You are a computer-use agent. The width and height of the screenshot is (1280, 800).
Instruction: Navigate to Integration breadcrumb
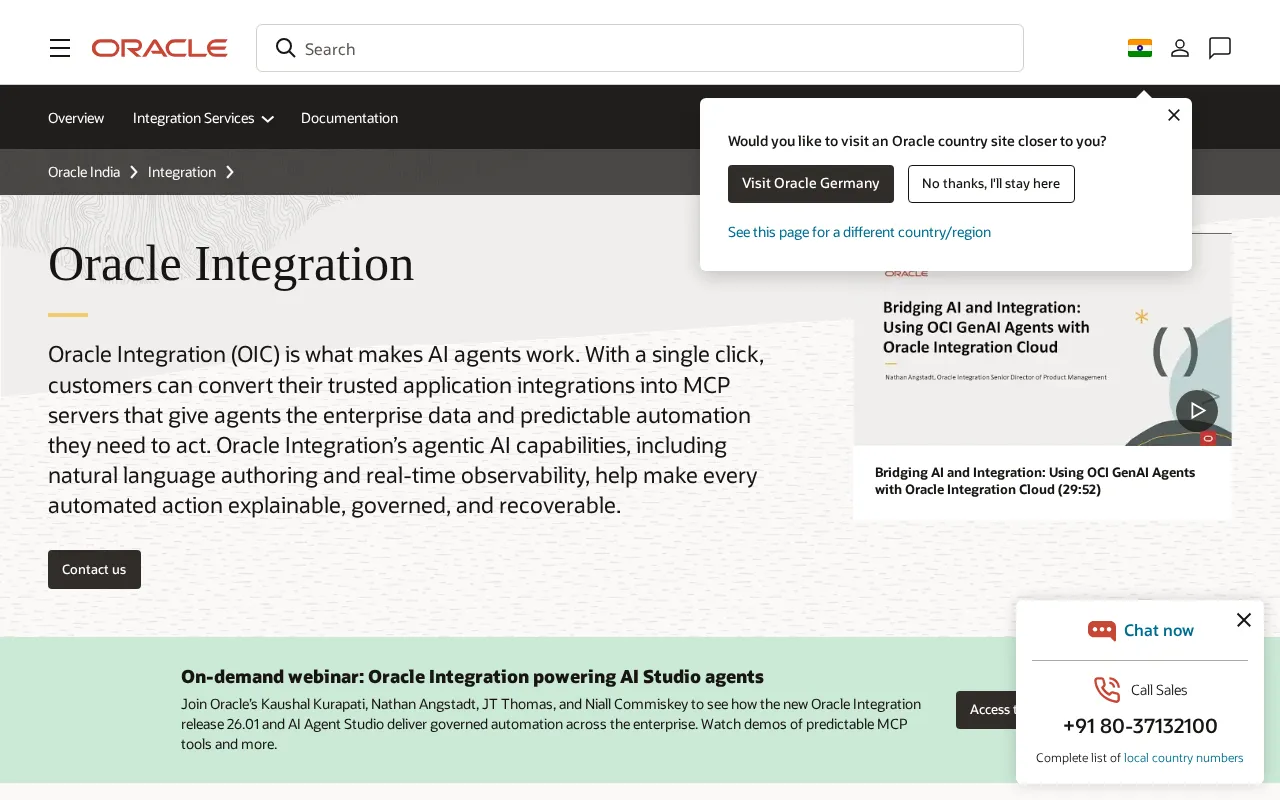182,172
